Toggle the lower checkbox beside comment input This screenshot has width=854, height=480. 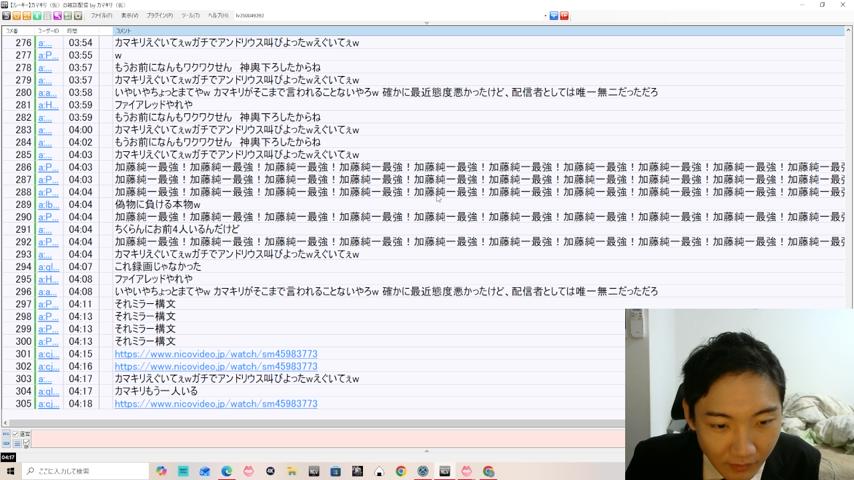click(x=26, y=443)
